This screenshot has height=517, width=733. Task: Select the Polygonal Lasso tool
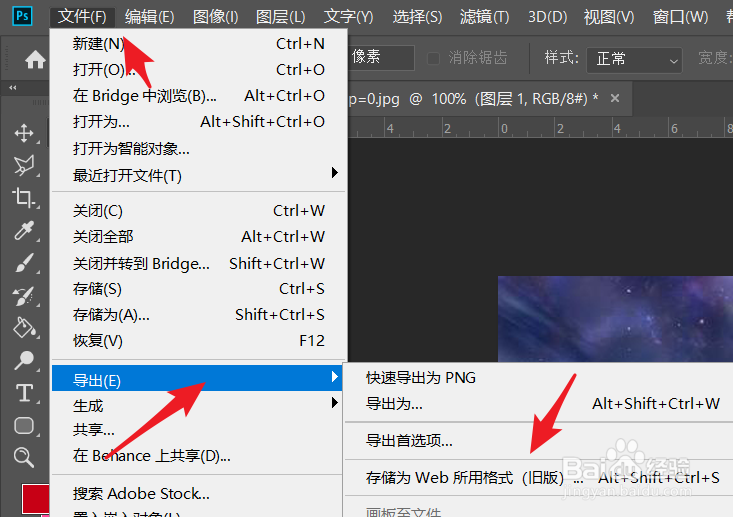tap(24, 165)
